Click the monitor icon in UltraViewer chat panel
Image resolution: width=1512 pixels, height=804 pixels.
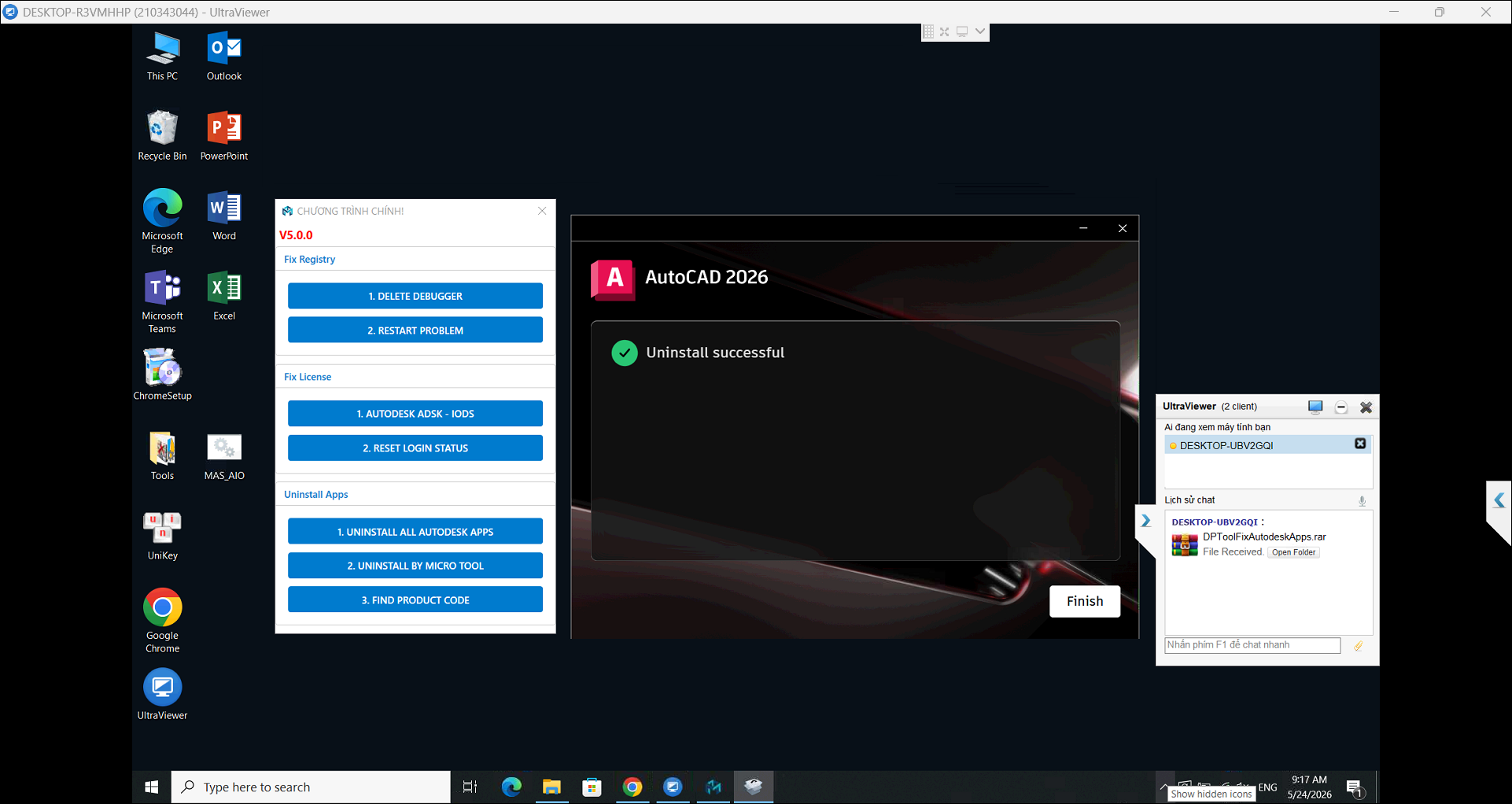(x=1315, y=407)
